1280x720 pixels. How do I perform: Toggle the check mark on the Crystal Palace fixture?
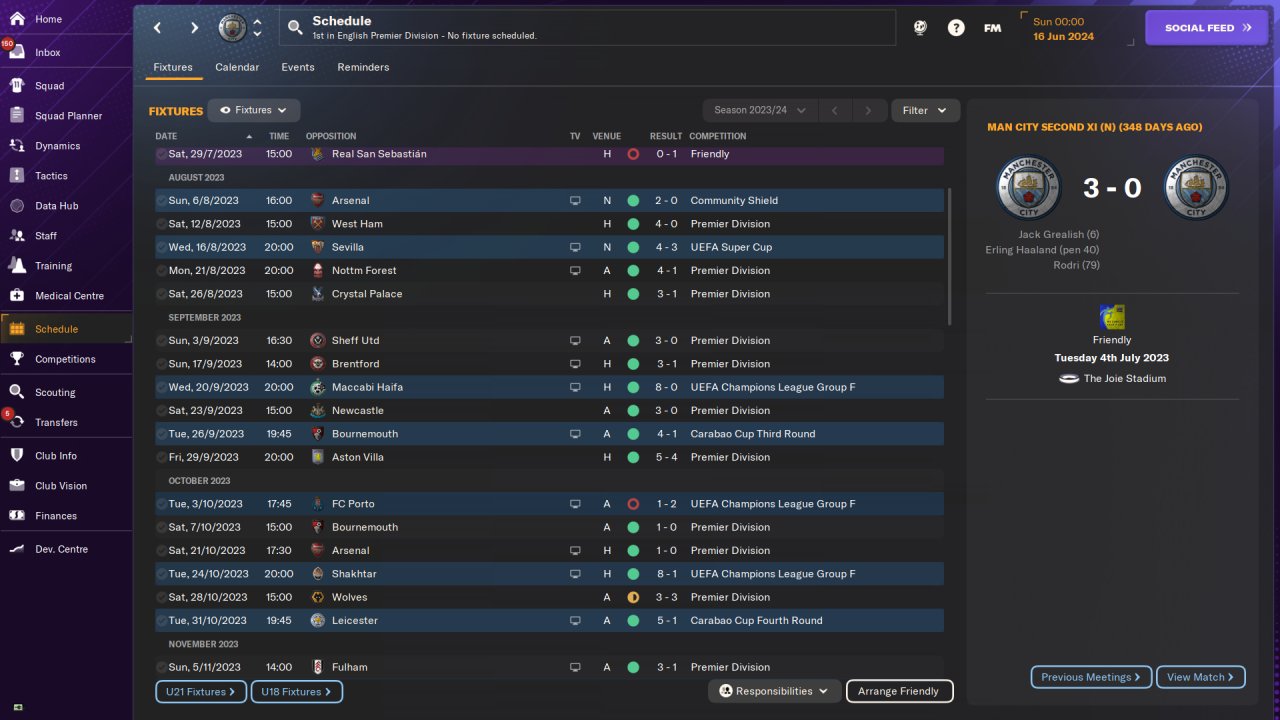[x=162, y=294]
